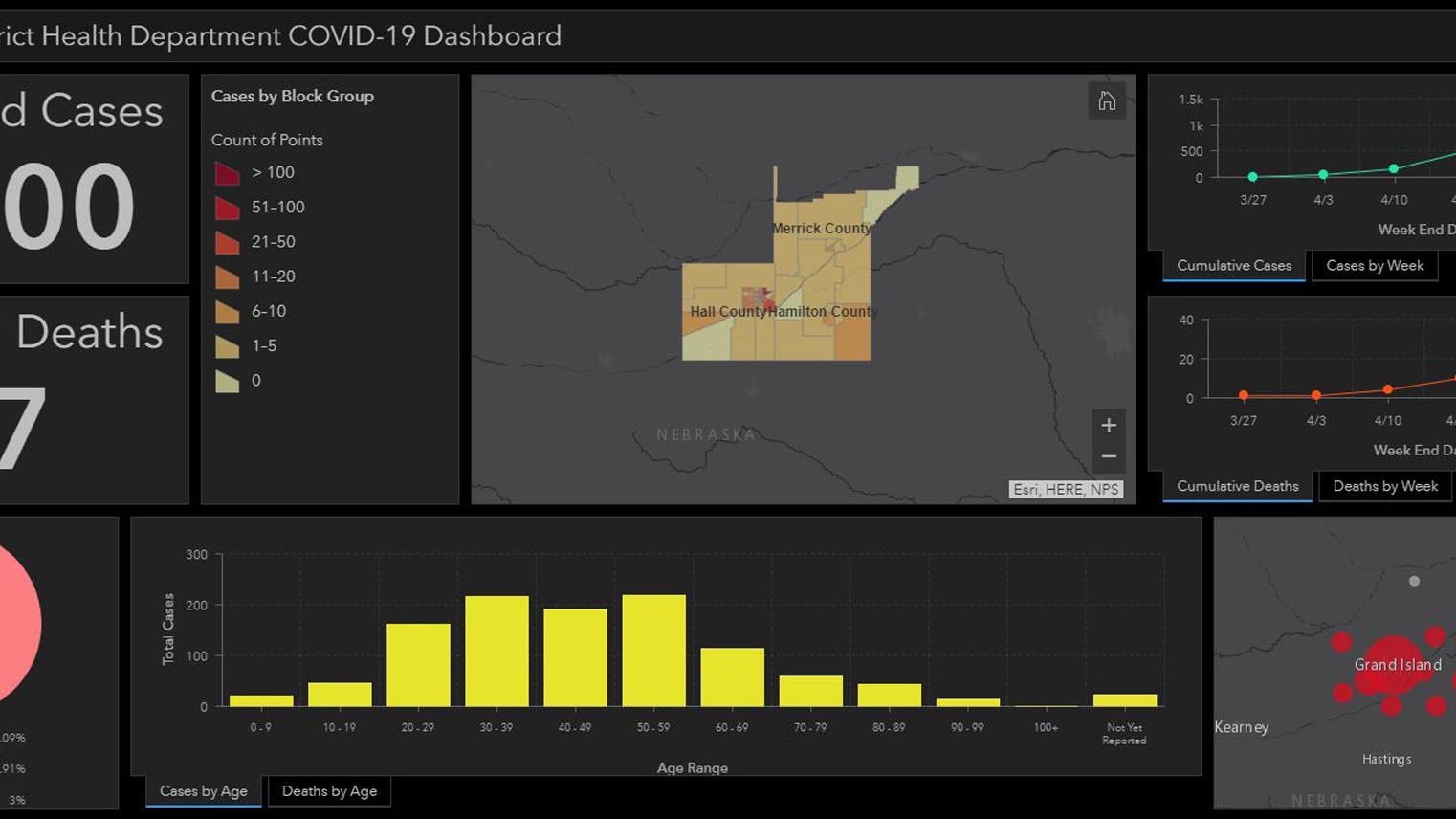Click the map Home default extent icon

1107,101
